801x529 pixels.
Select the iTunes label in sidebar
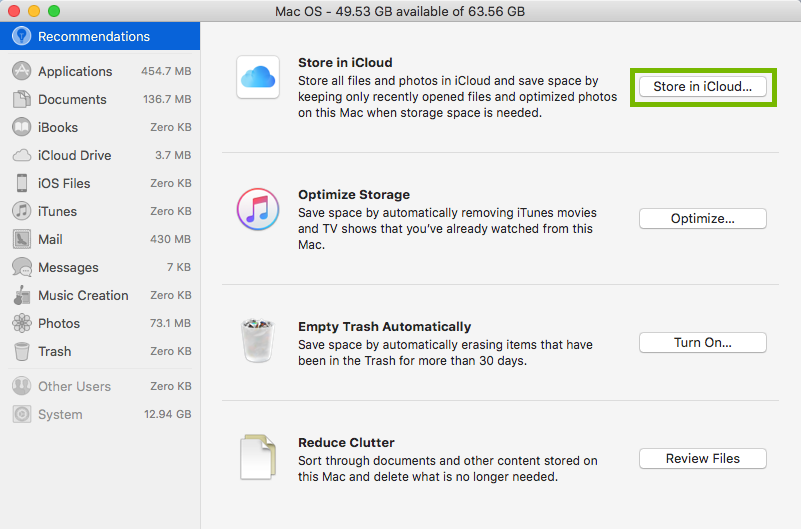[x=57, y=211]
